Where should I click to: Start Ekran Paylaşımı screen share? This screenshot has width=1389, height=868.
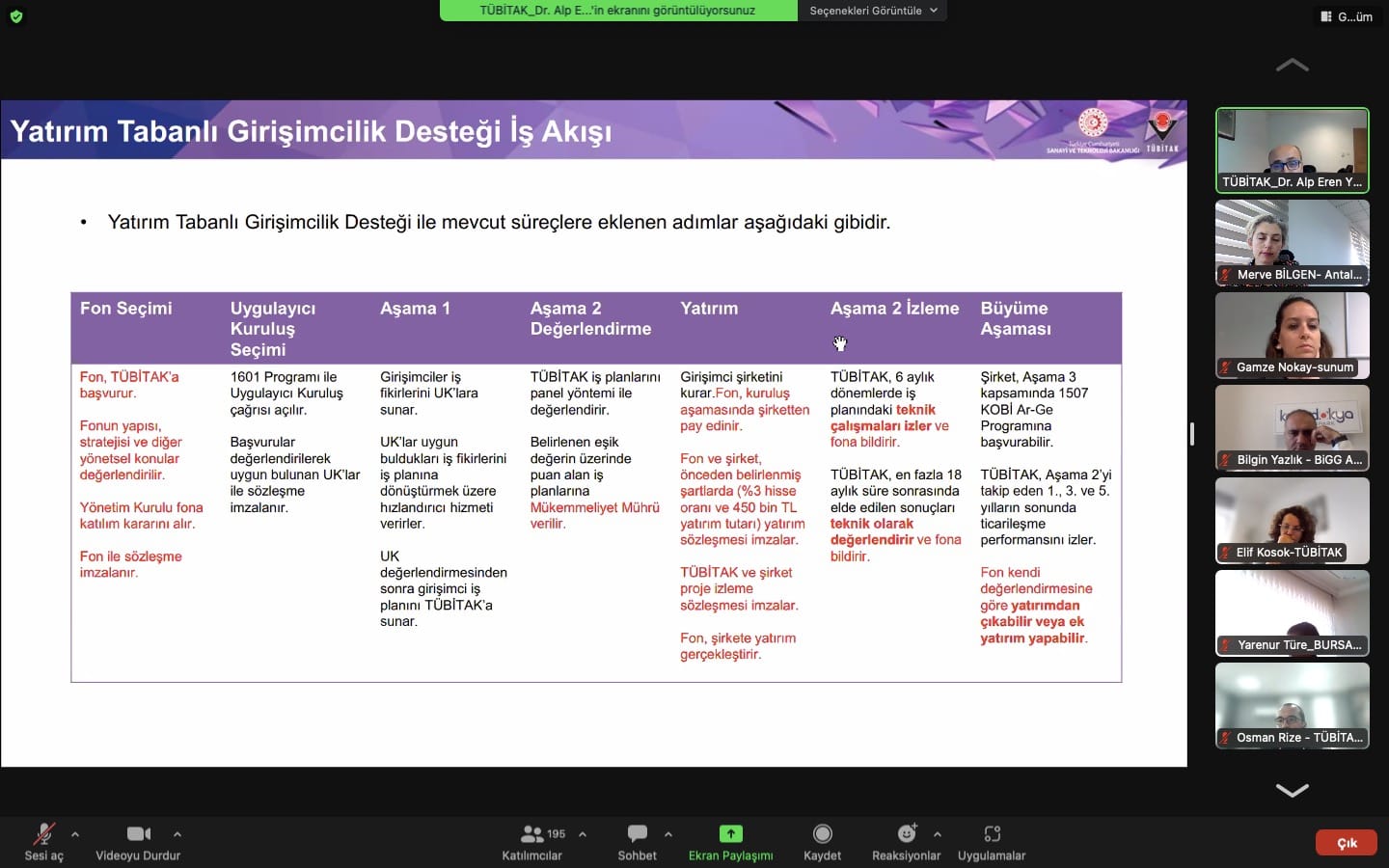tap(730, 841)
